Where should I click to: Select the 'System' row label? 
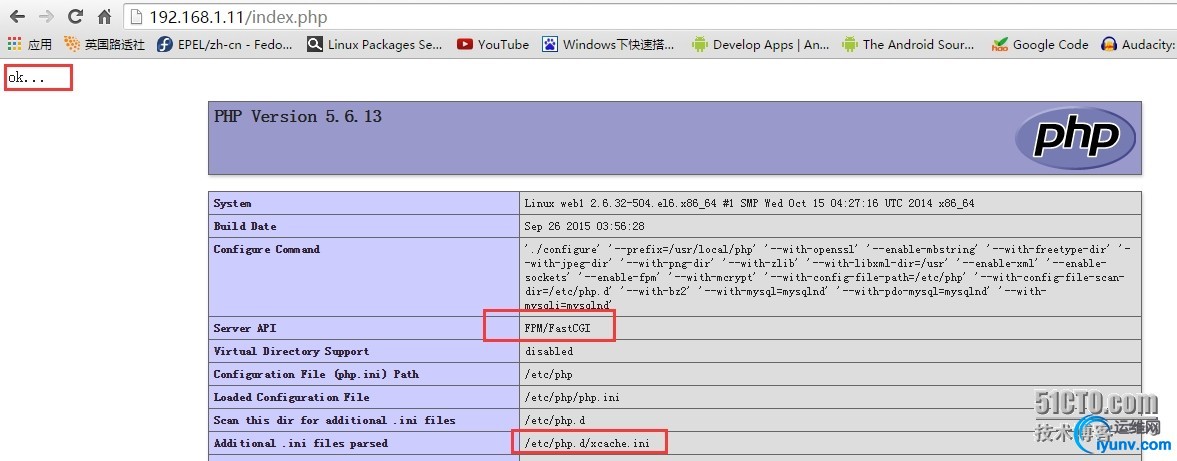[x=233, y=203]
